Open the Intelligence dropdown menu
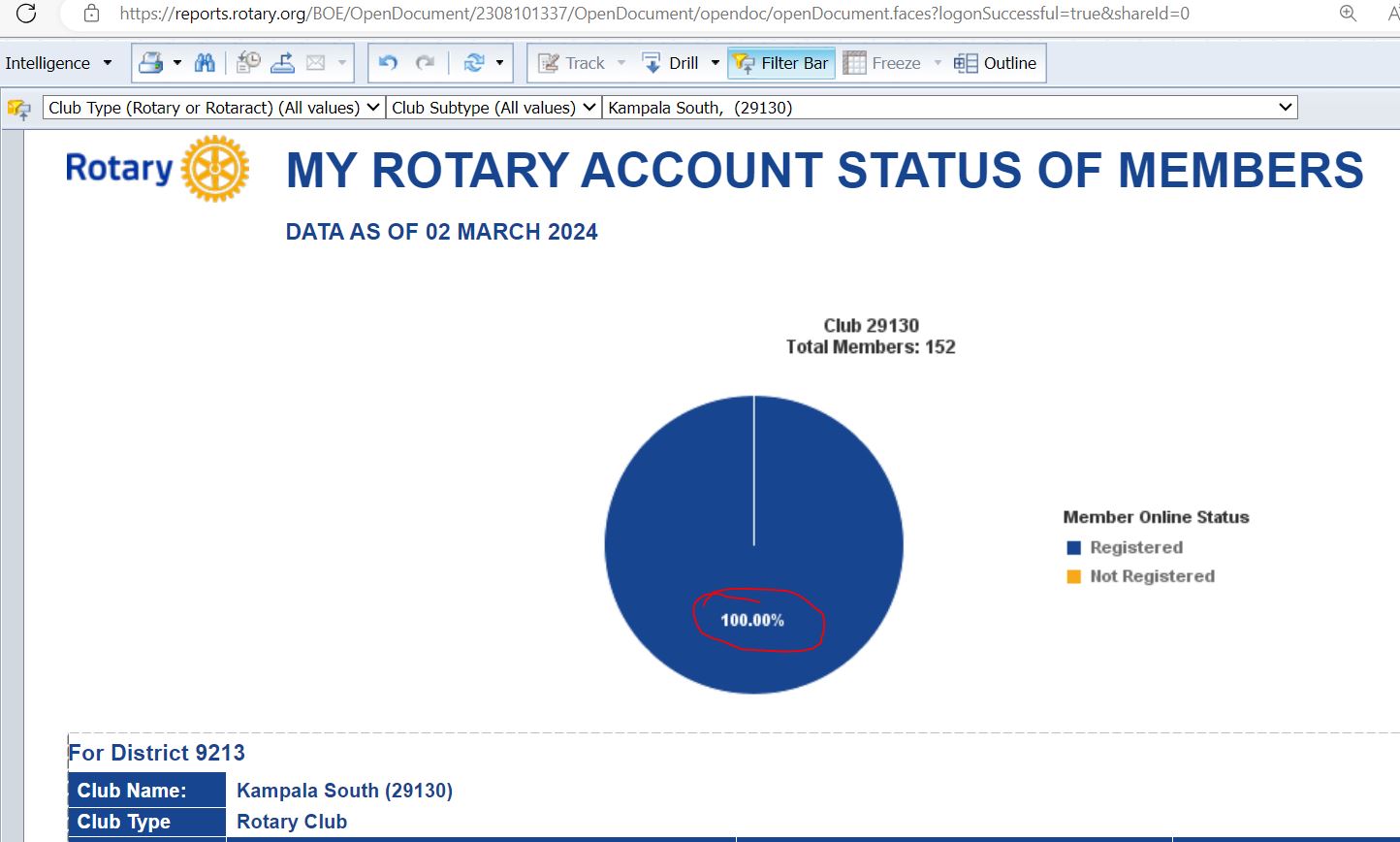Image resolution: width=1400 pixels, height=842 pixels. click(59, 63)
